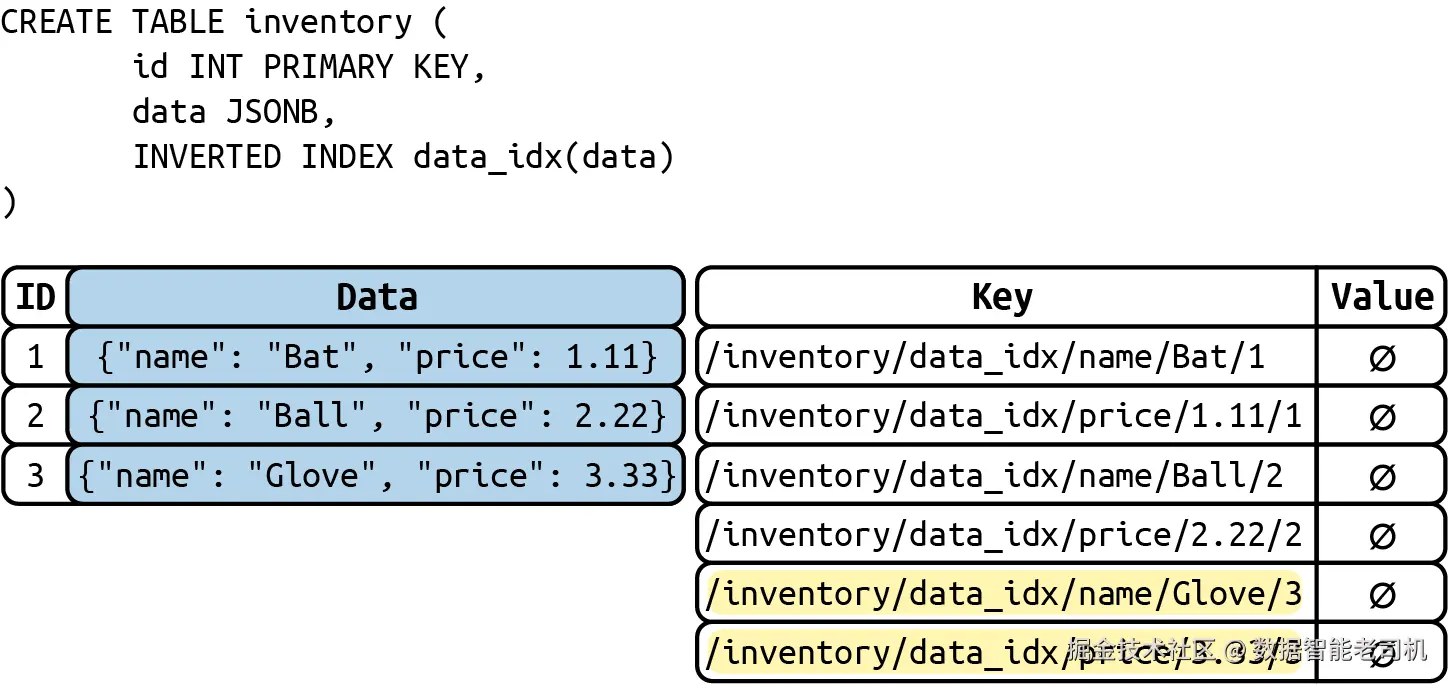1448x684 pixels.
Task: Select the Key column header
Action: pyautogui.click(x=1002, y=297)
